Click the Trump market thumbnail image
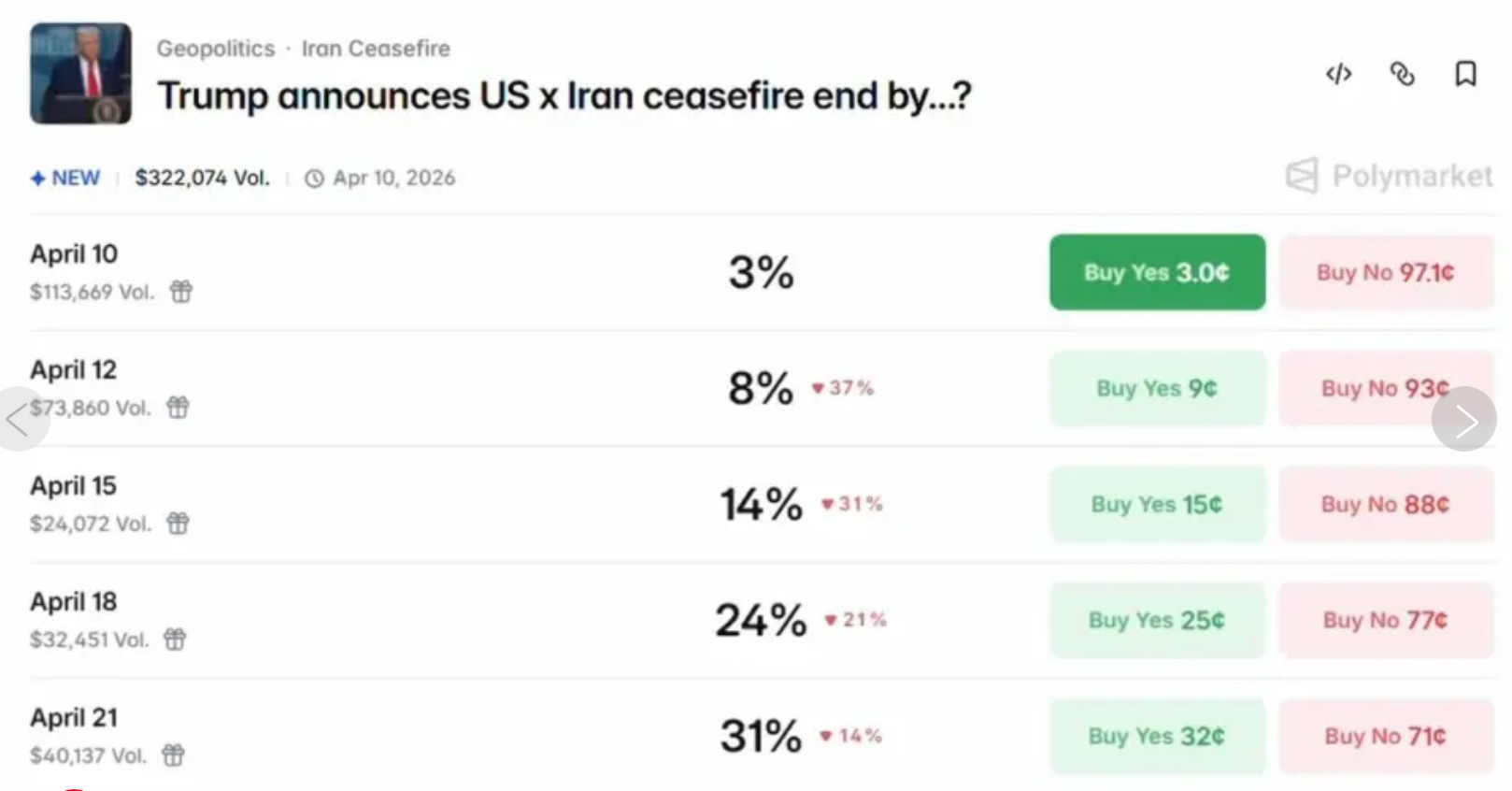This screenshot has width=1512, height=791. tap(80, 74)
